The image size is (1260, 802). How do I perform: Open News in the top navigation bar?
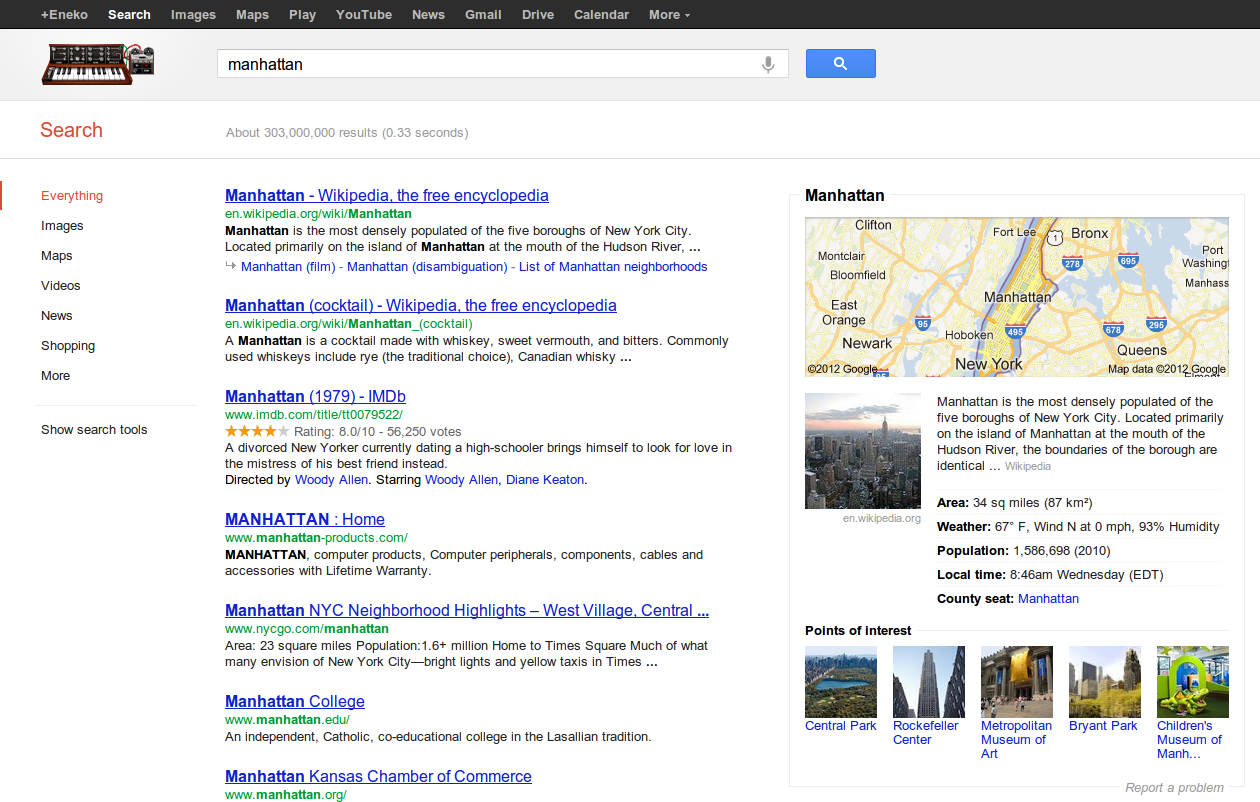(x=428, y=14)
